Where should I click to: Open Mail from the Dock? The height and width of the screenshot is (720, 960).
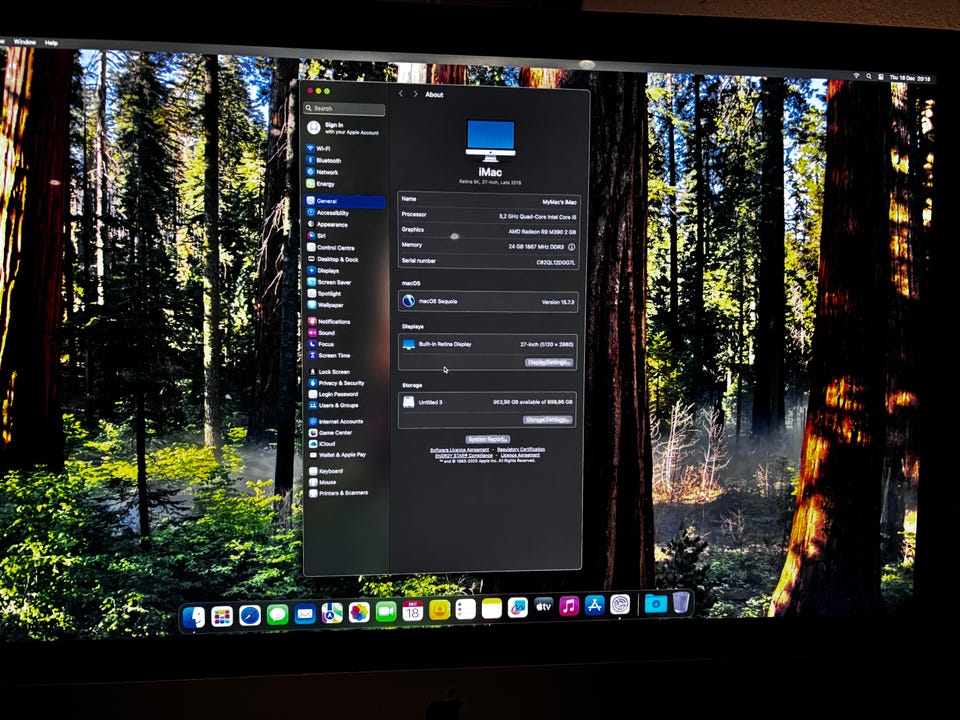pyautogui.click(x=305, y=613)
